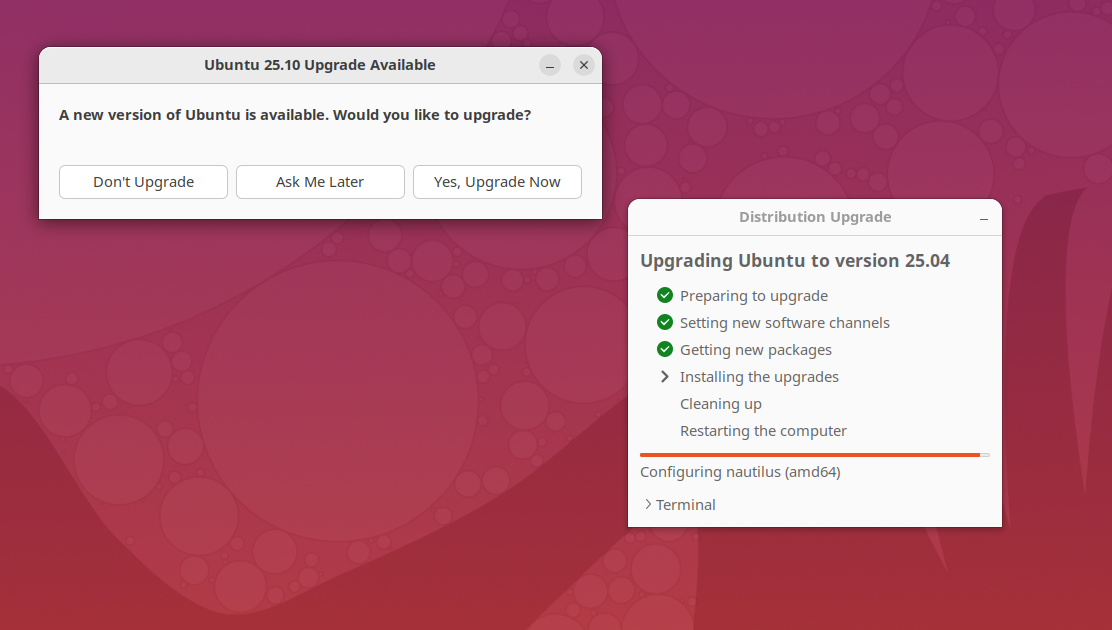Click the orange upgrade progress bar
This screenshot has height=630, width=1112.
click(810, 455)
